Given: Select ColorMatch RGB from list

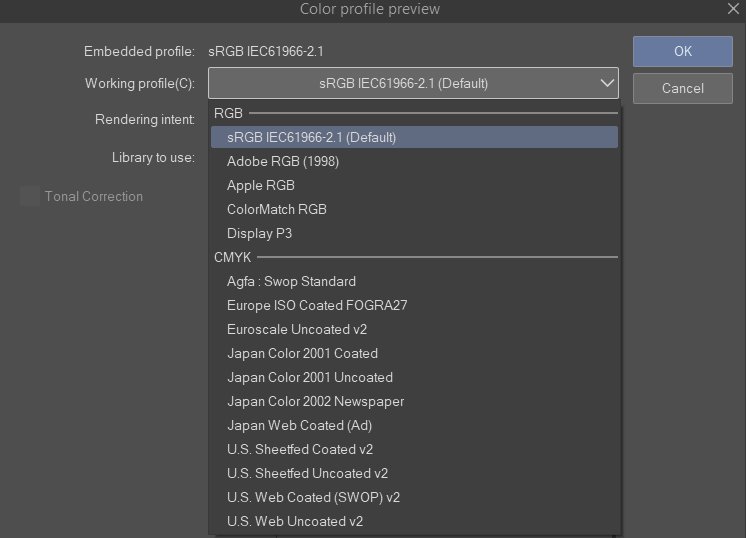Looking at the screenshot, I should point(414,209).
